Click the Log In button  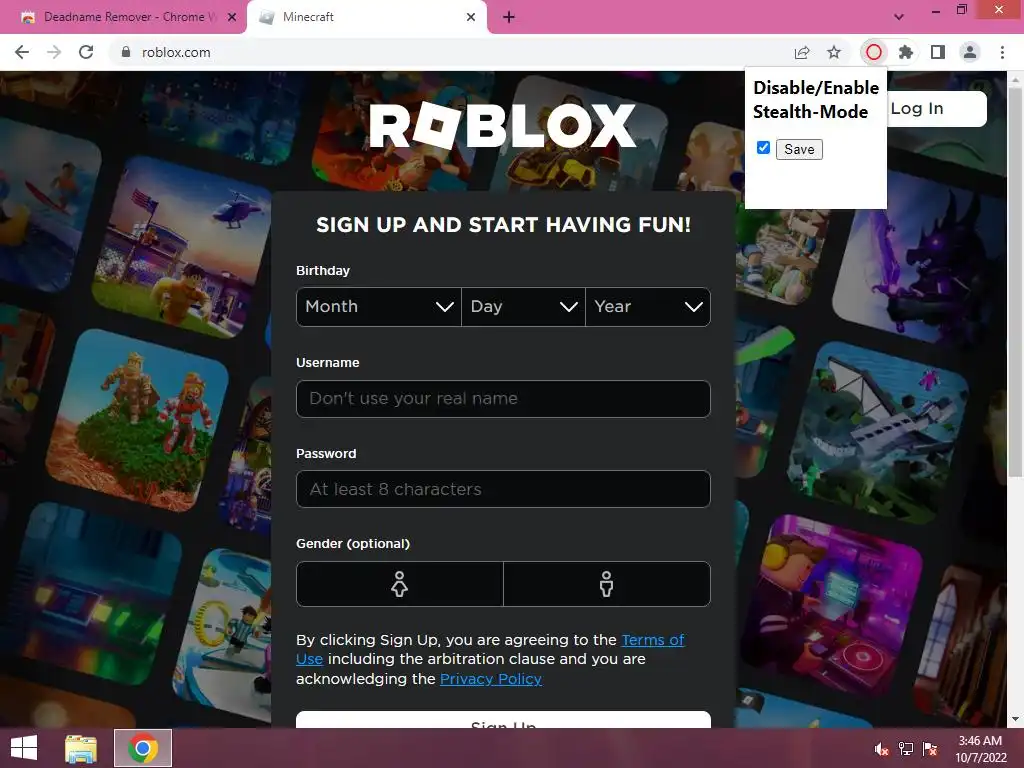pyautogui.click(x=936, y=108)
